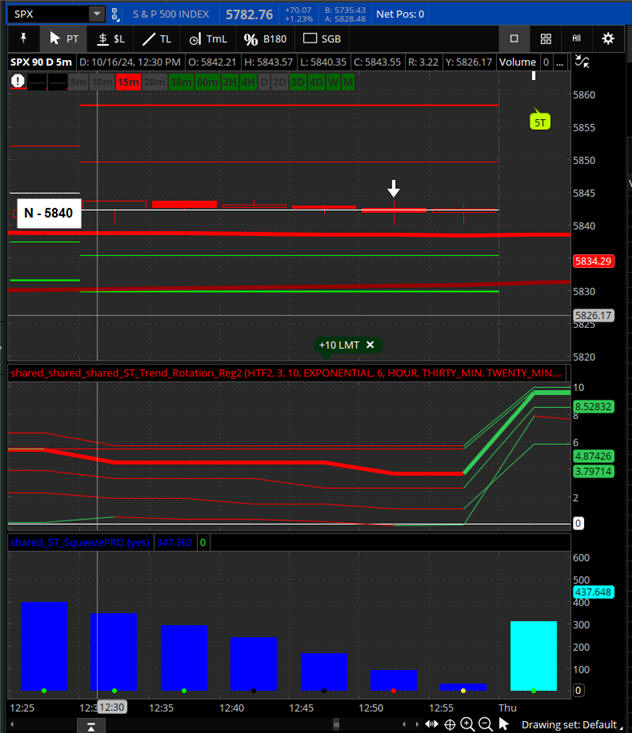Click the D daily timeframe label
The height and width of the screenshot is (733, 632).
click(264, 82)
